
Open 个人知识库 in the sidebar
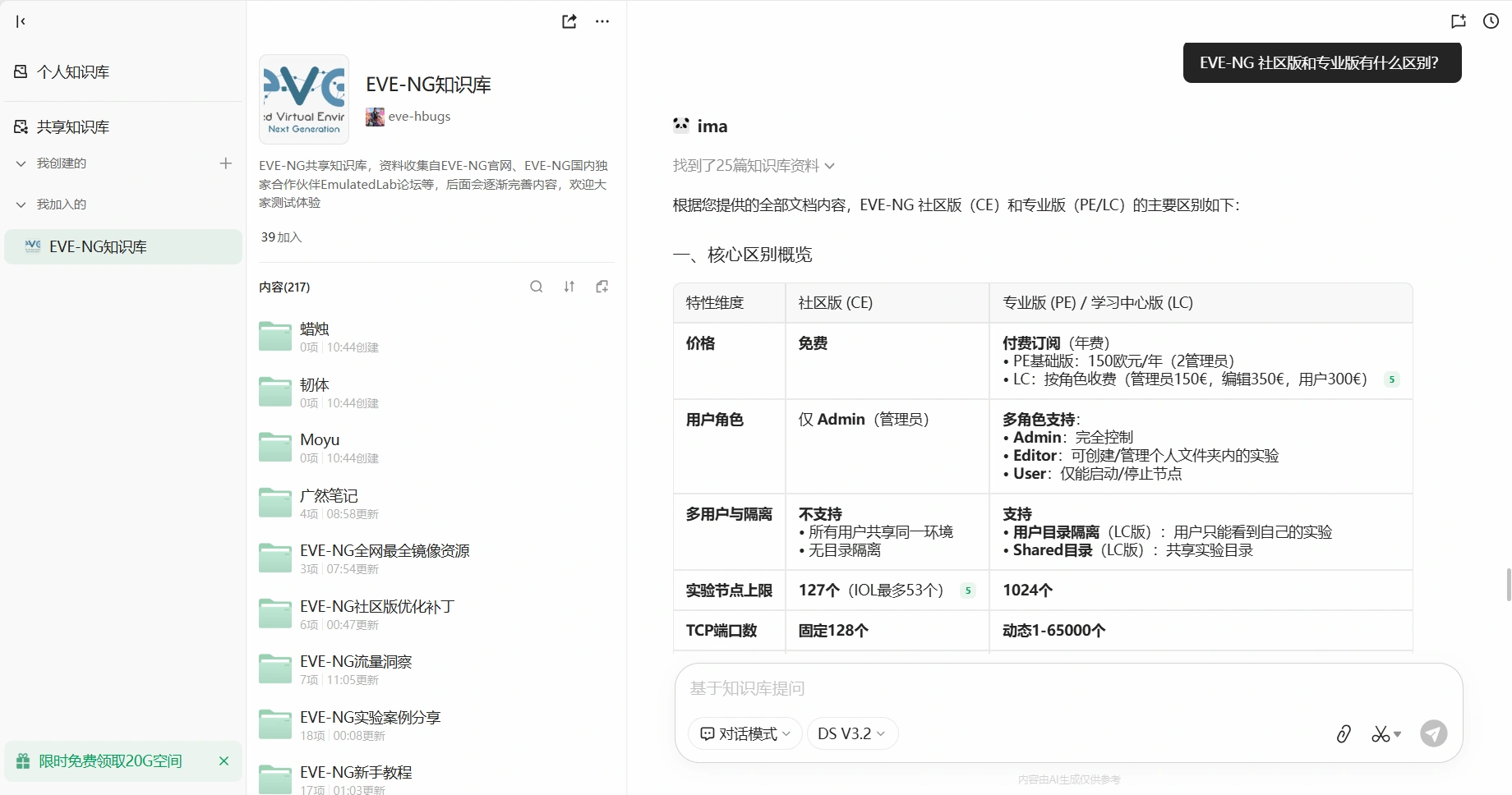[73, 72]
